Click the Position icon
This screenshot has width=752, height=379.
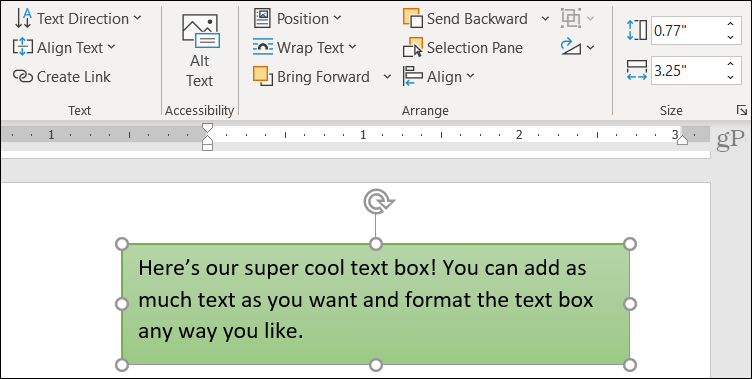(262, 18)
